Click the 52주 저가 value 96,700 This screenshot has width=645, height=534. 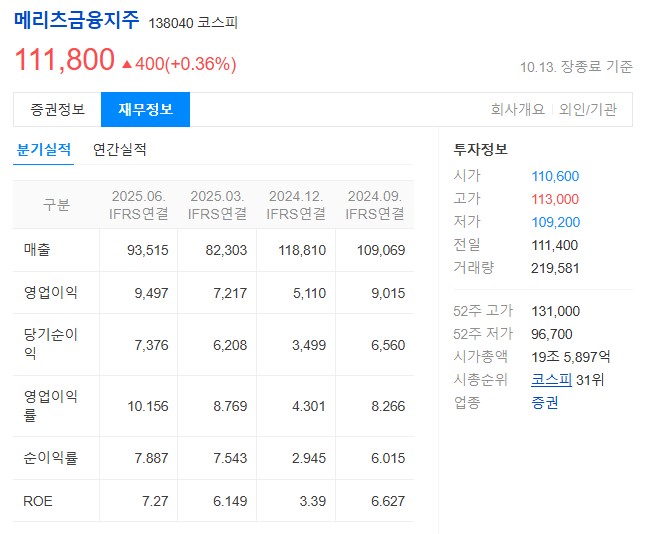point(552,334)
